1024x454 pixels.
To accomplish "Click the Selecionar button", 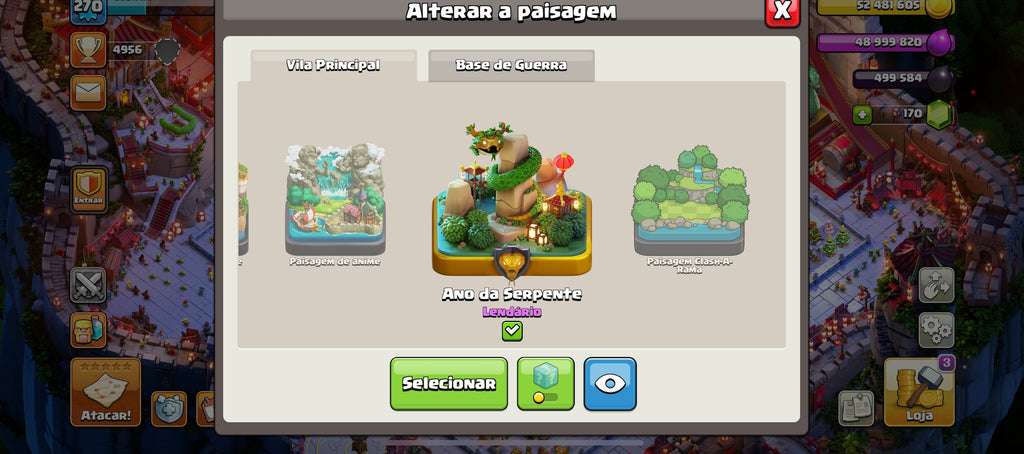I will click(x=449, y=383).
